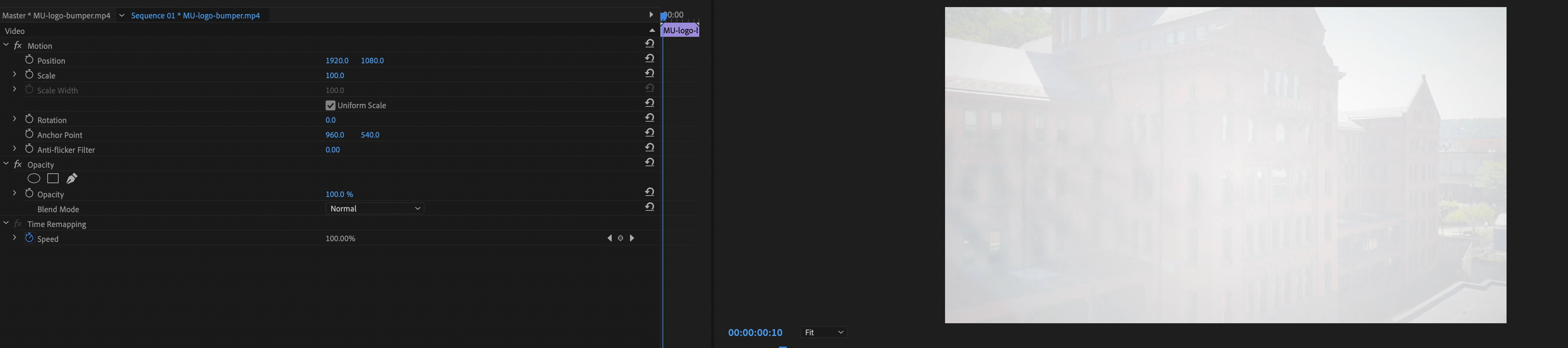Expand the Scale property
Viewport: 1568px width, 348px height.
click(x=14, y=74)
